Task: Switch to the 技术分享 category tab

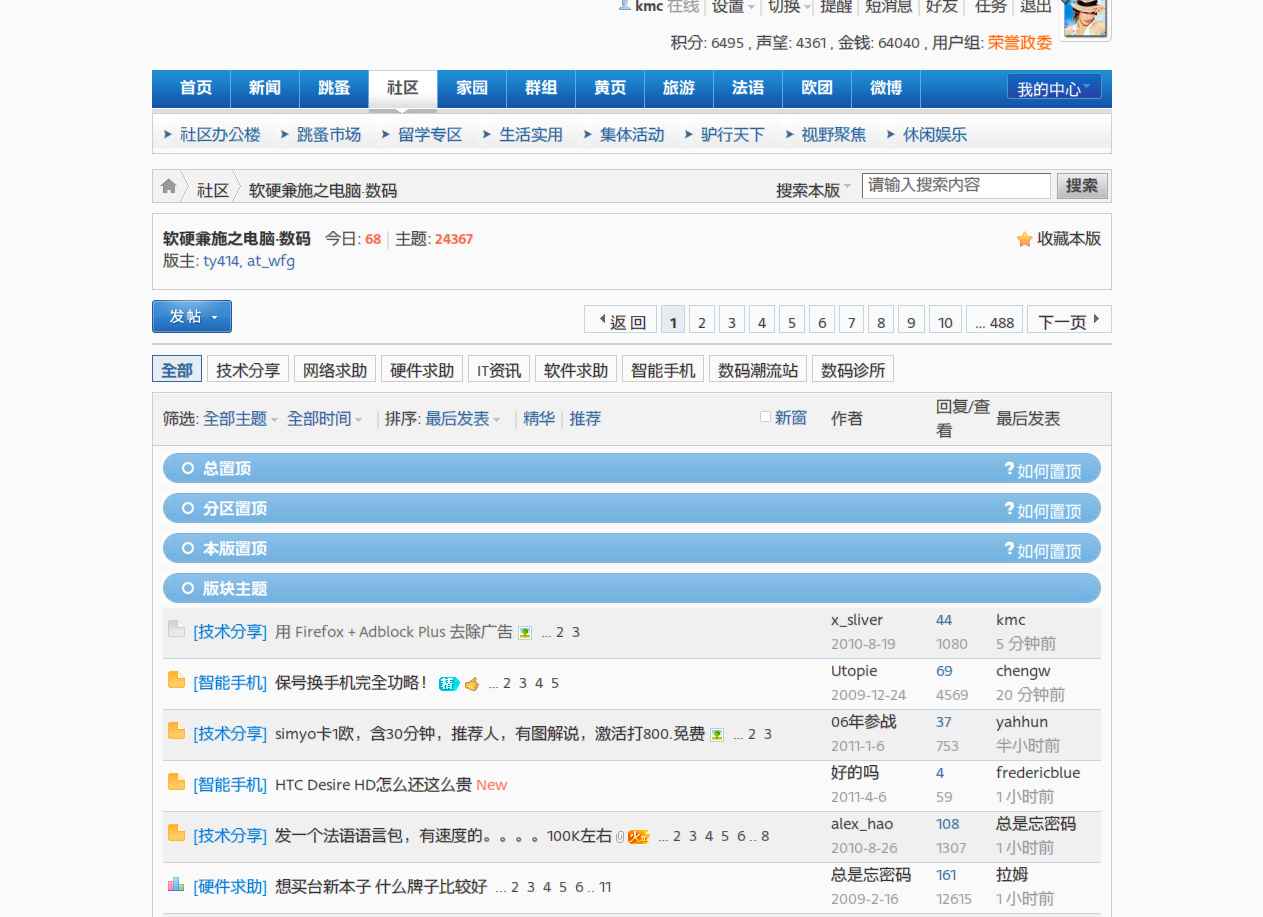Action: 248,370
